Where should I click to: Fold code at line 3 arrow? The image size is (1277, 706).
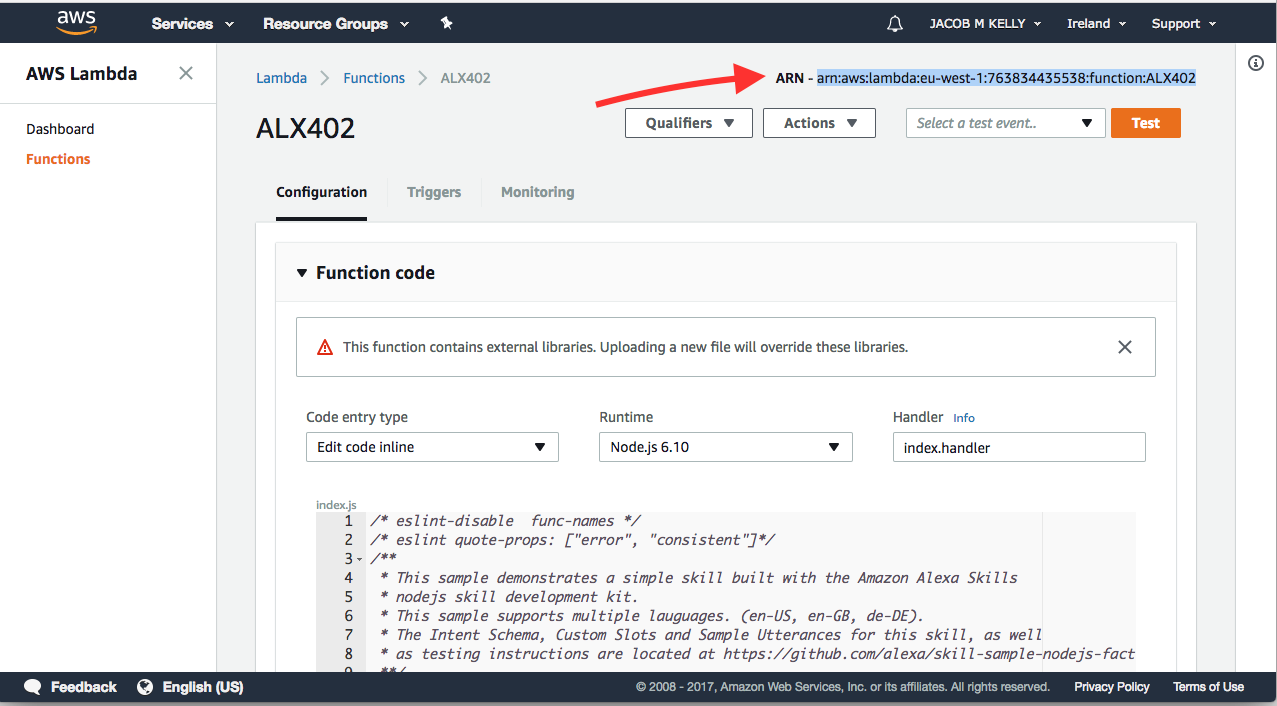pyautogui.click(x=360, y=559)
